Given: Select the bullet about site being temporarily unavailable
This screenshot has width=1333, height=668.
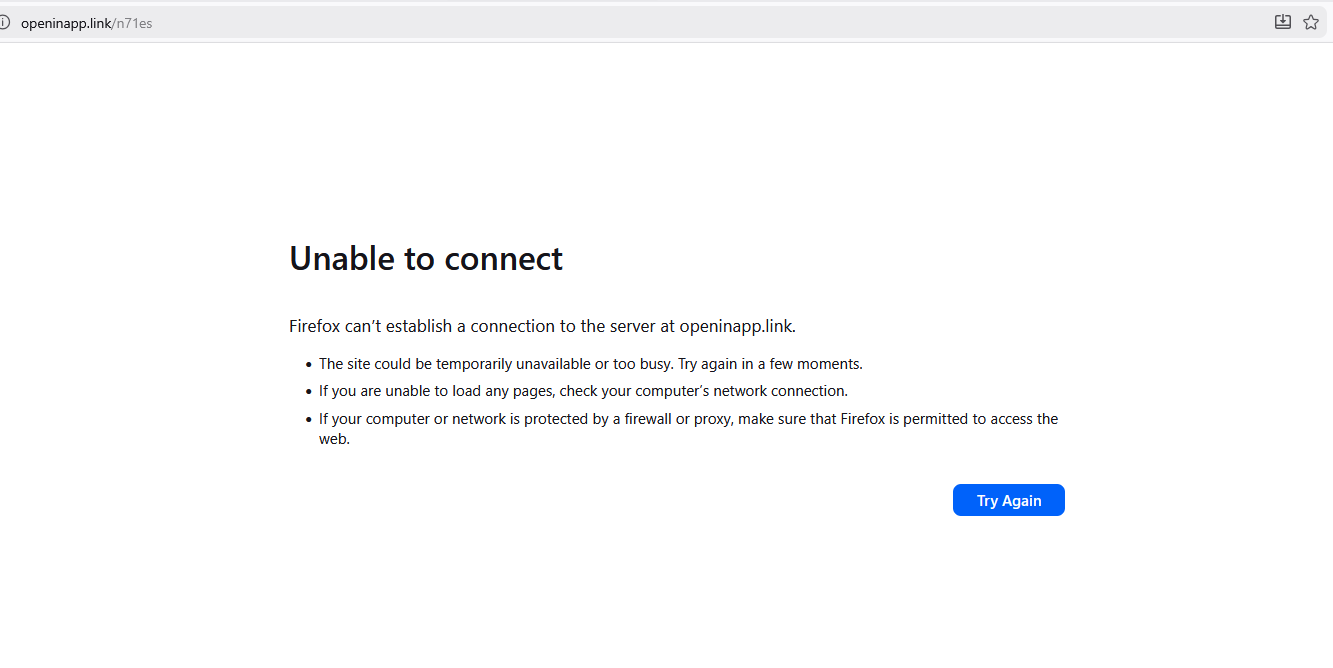Looking at the screenshot, I should point(590,364).
